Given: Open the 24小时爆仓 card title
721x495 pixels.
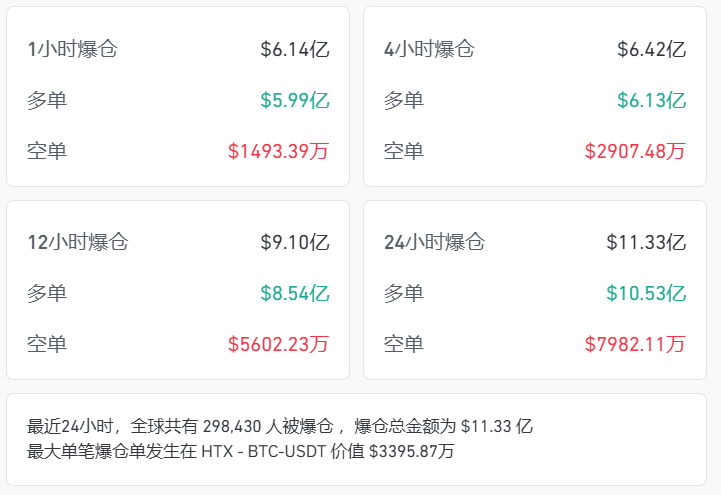Looking at the screenshot, I should click(x=434, y=242).
